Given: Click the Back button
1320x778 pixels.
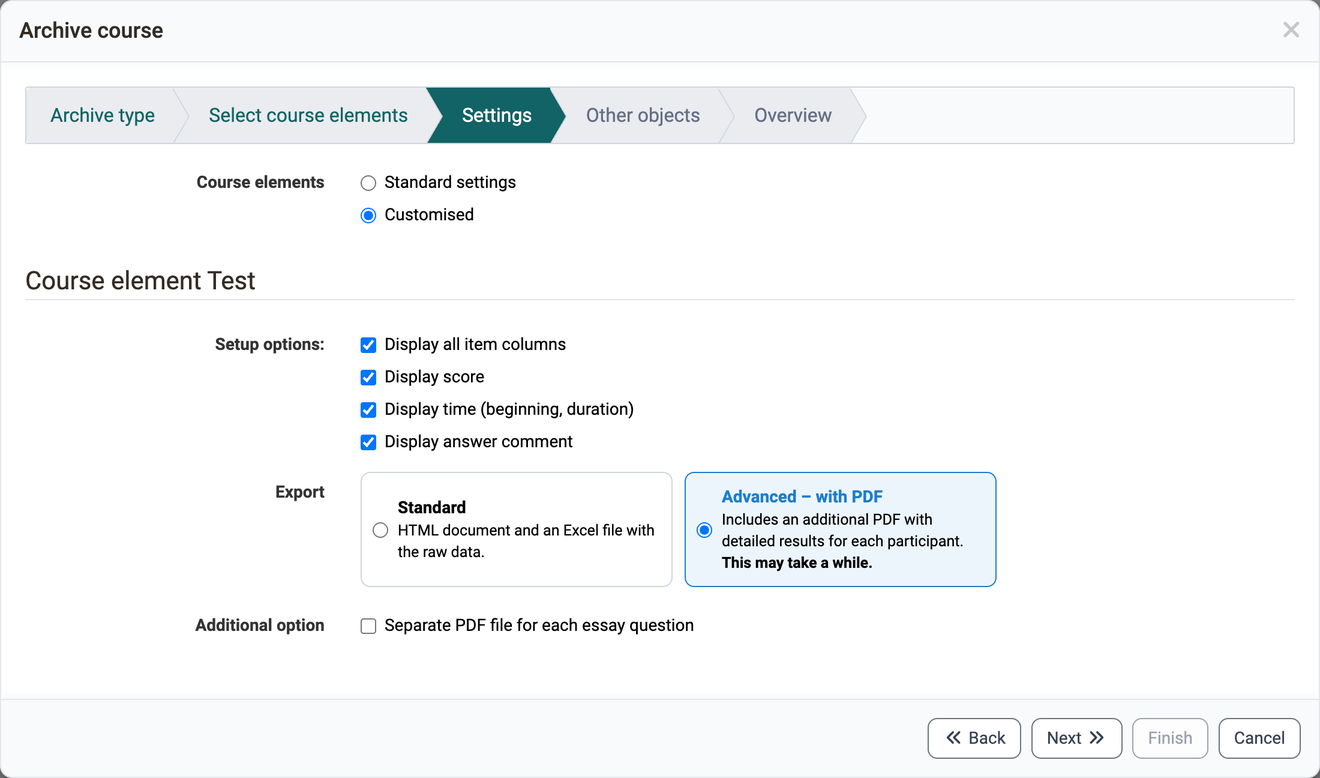Looking at the screenshot, I should point(974,738).
